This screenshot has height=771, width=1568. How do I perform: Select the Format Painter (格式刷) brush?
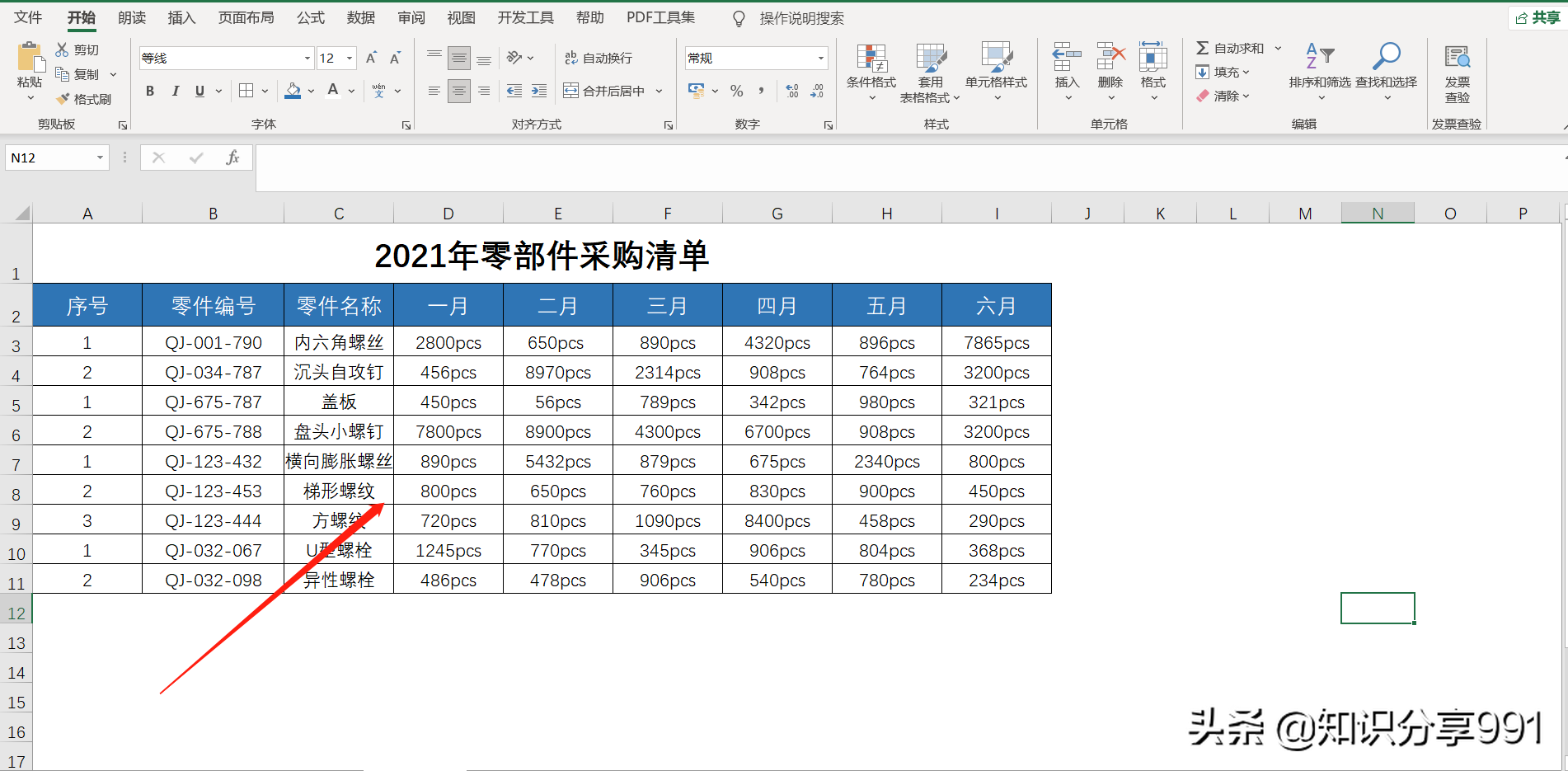pyautogui.click(x=62, y=99)
